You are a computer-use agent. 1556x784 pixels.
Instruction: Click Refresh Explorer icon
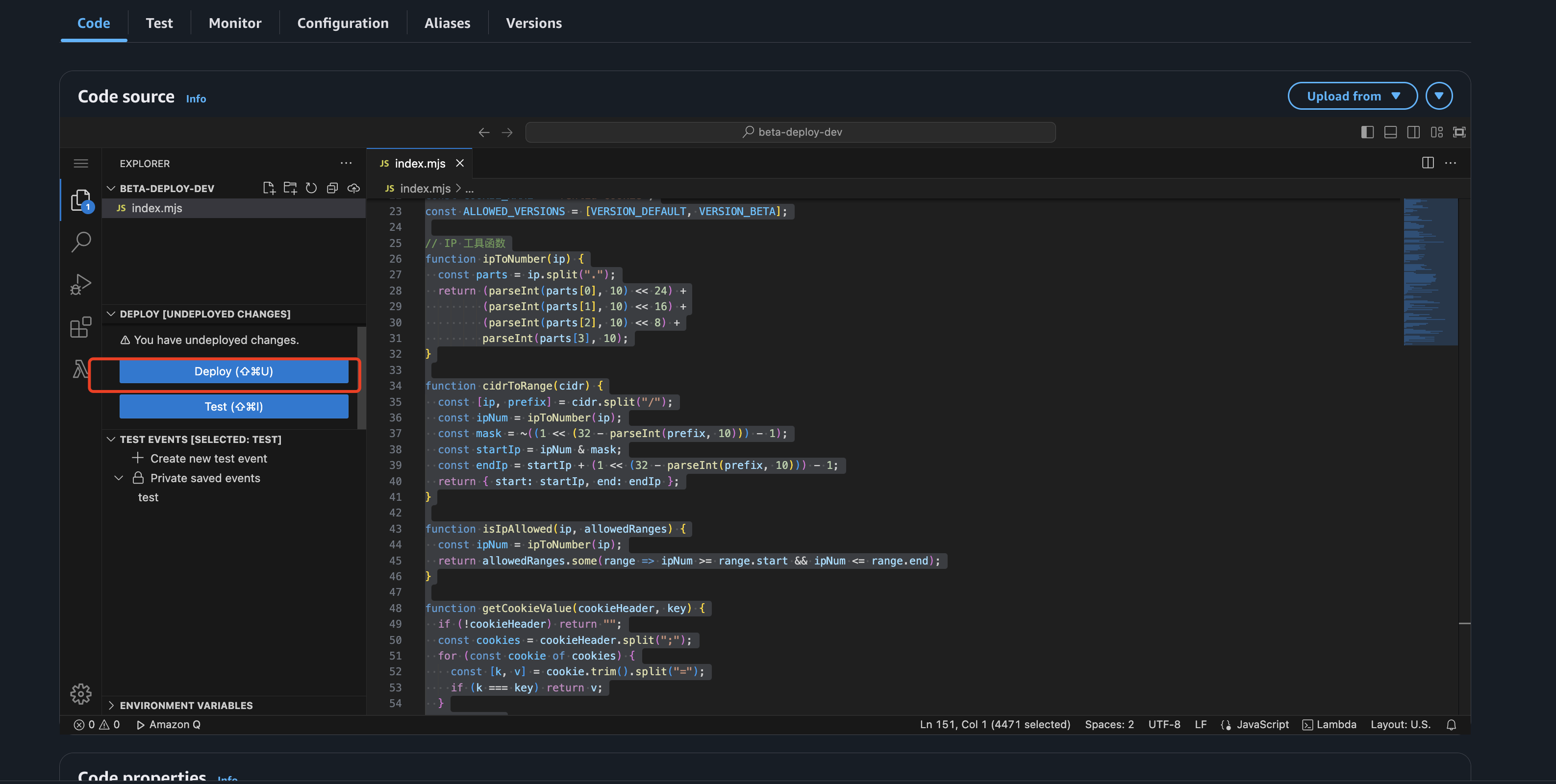click(x=311, y=188)
